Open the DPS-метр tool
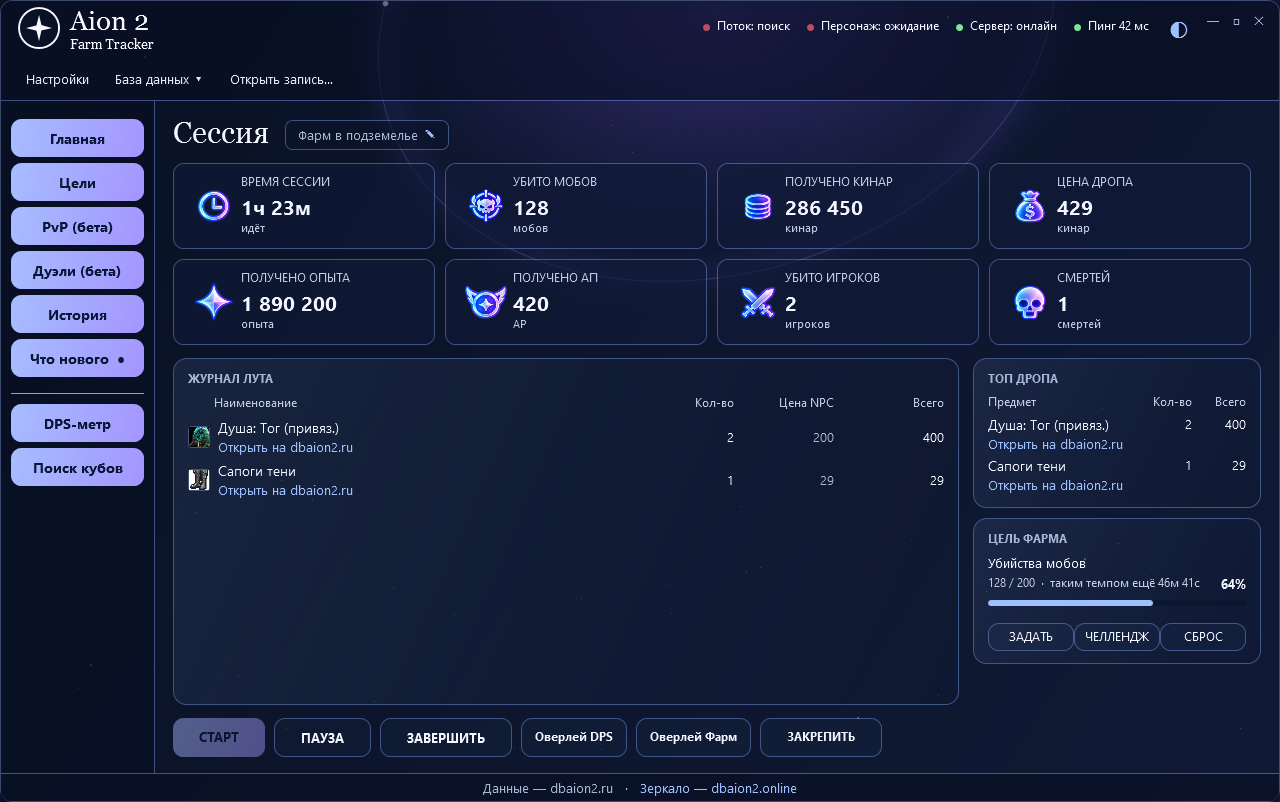Screen dimensions: 1280x802 pos(77,424)
